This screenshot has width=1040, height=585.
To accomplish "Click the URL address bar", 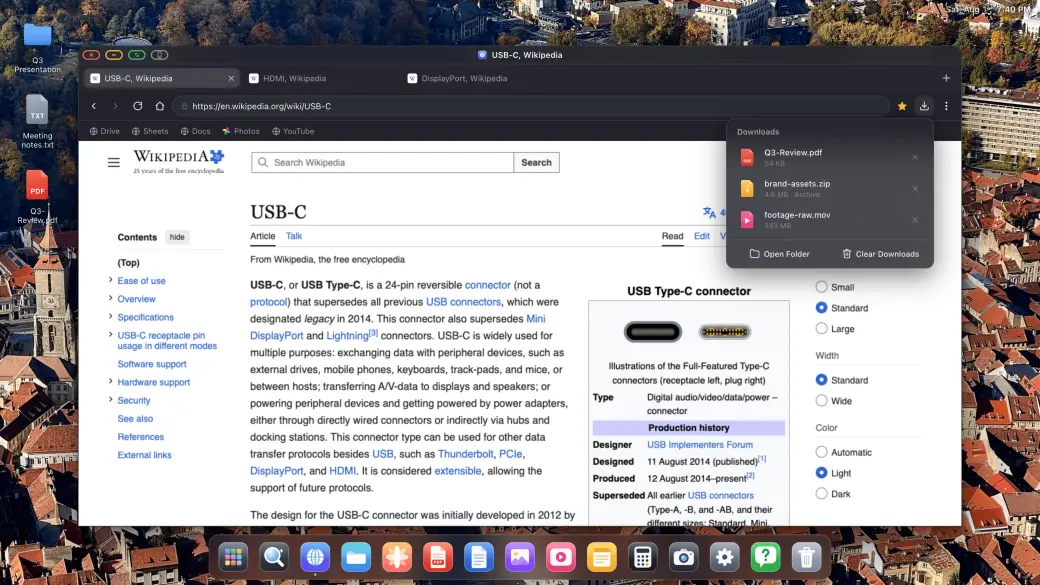I will [x=531, y=106].
